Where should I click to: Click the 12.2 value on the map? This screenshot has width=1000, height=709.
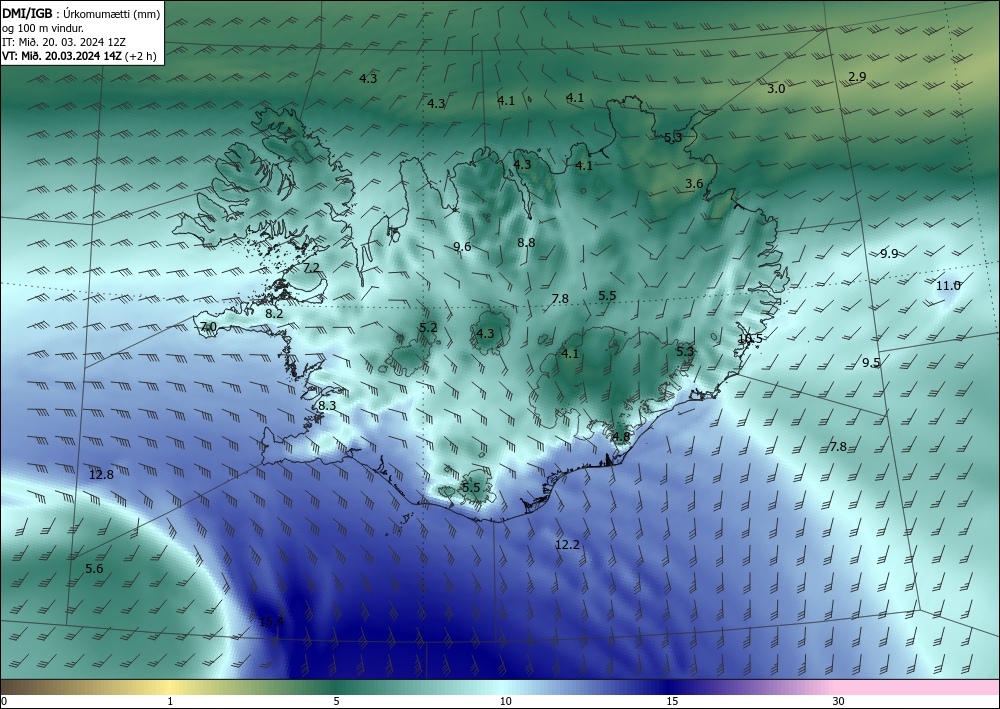pyautogui.click(x=567, y=545)
